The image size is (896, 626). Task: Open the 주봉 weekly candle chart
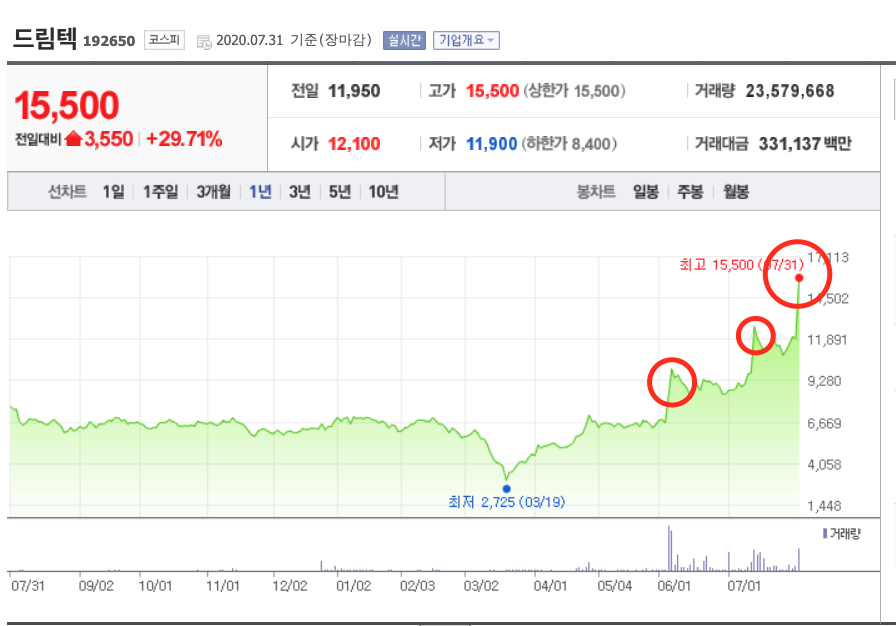(690, 192)
